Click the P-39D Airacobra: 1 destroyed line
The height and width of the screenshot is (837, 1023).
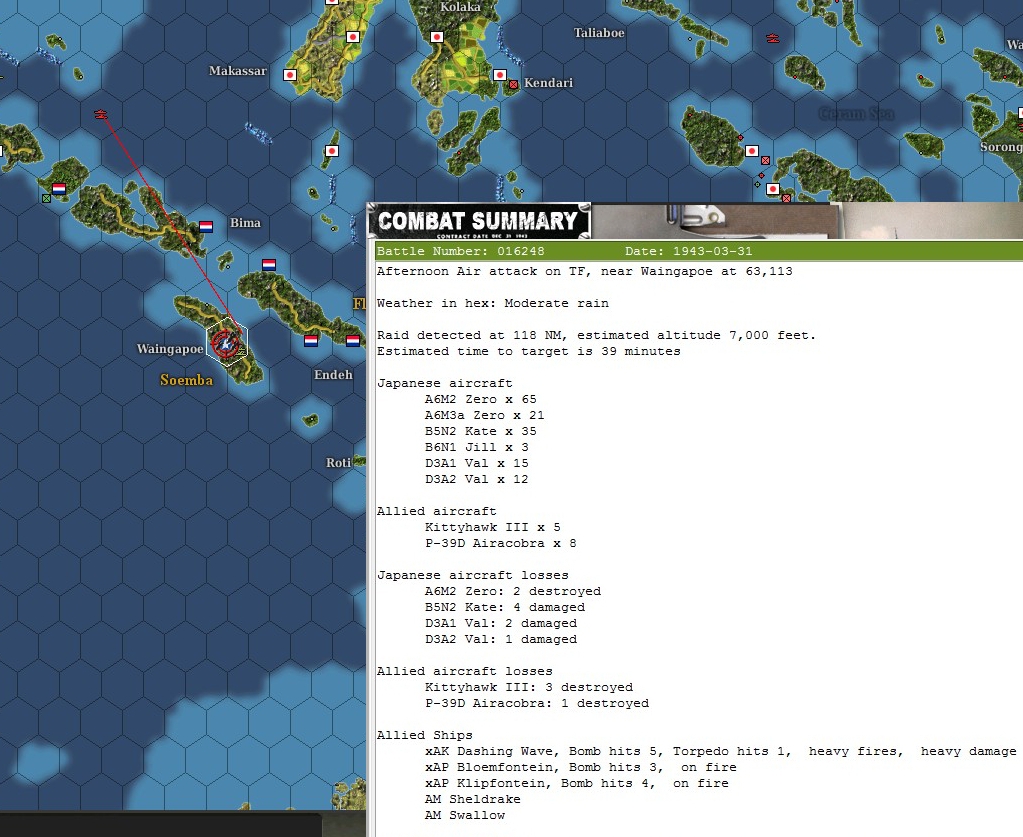[537, 703]
